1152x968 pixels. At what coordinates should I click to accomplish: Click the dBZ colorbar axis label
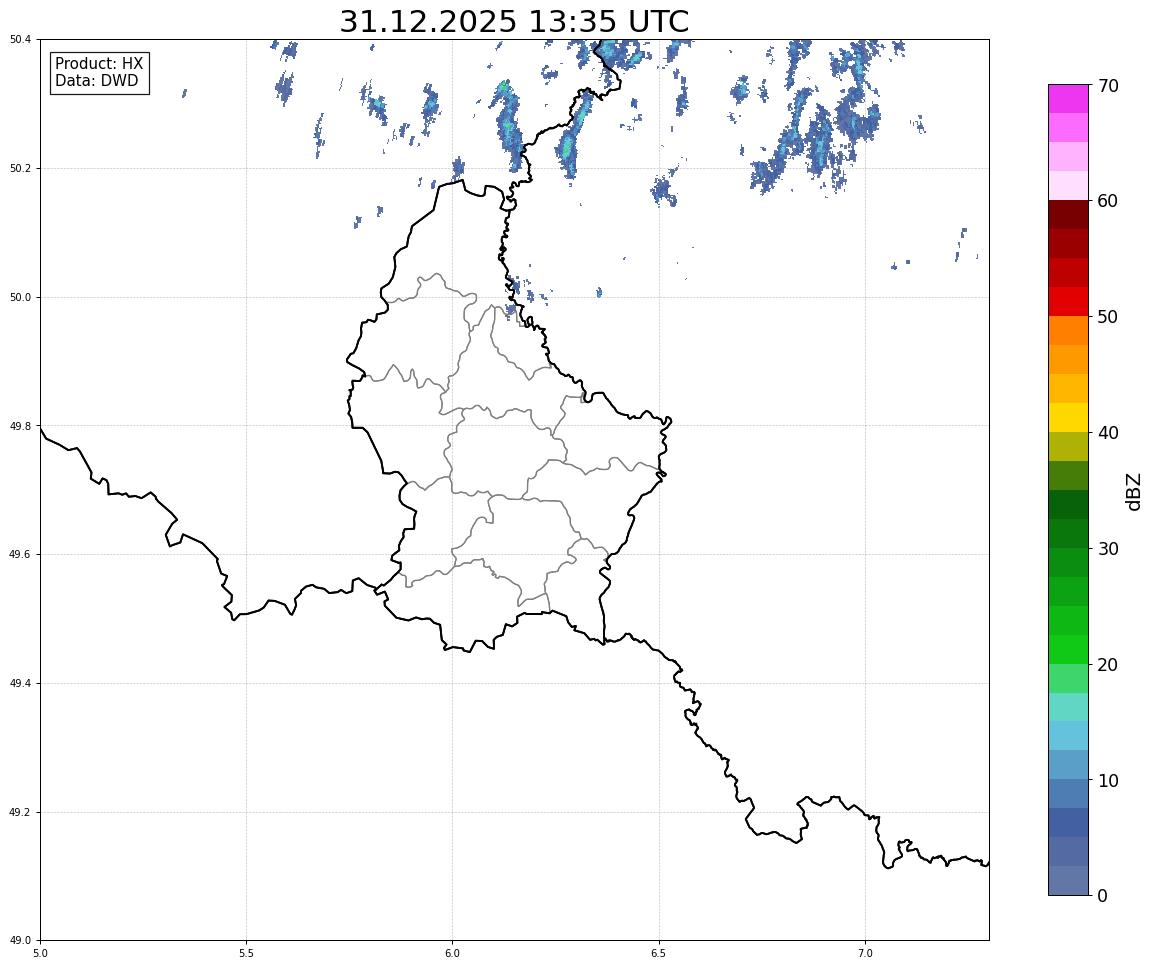[x=1134, y=491]
